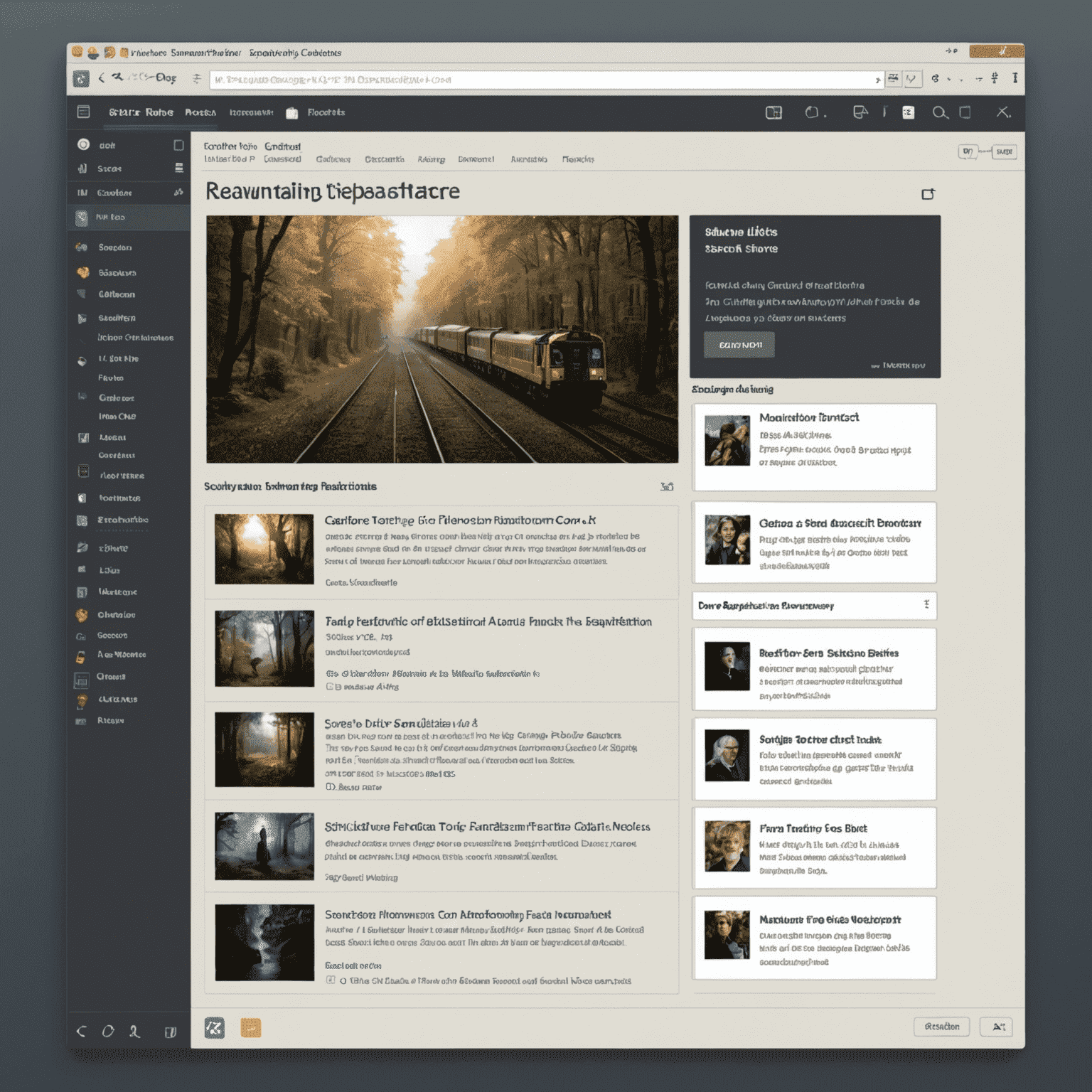The width and height of the screenshot is (1092, 1092).
Task: Click the browser back arrow
Action: 102,77
